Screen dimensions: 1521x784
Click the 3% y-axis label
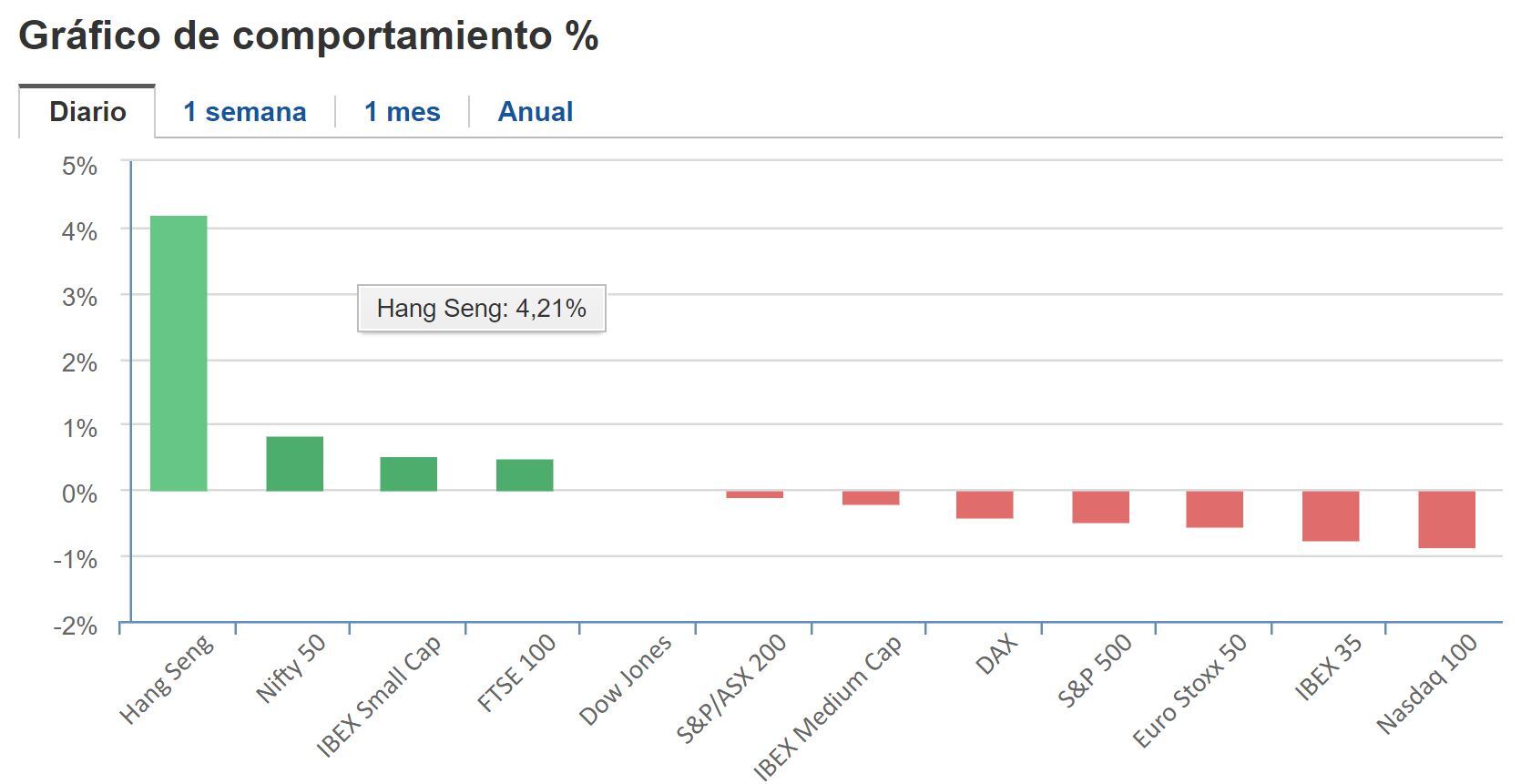pos(79,298)
